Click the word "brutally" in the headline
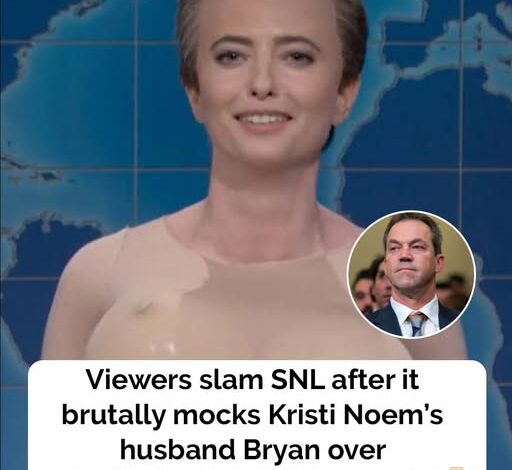 coord(113,416)
